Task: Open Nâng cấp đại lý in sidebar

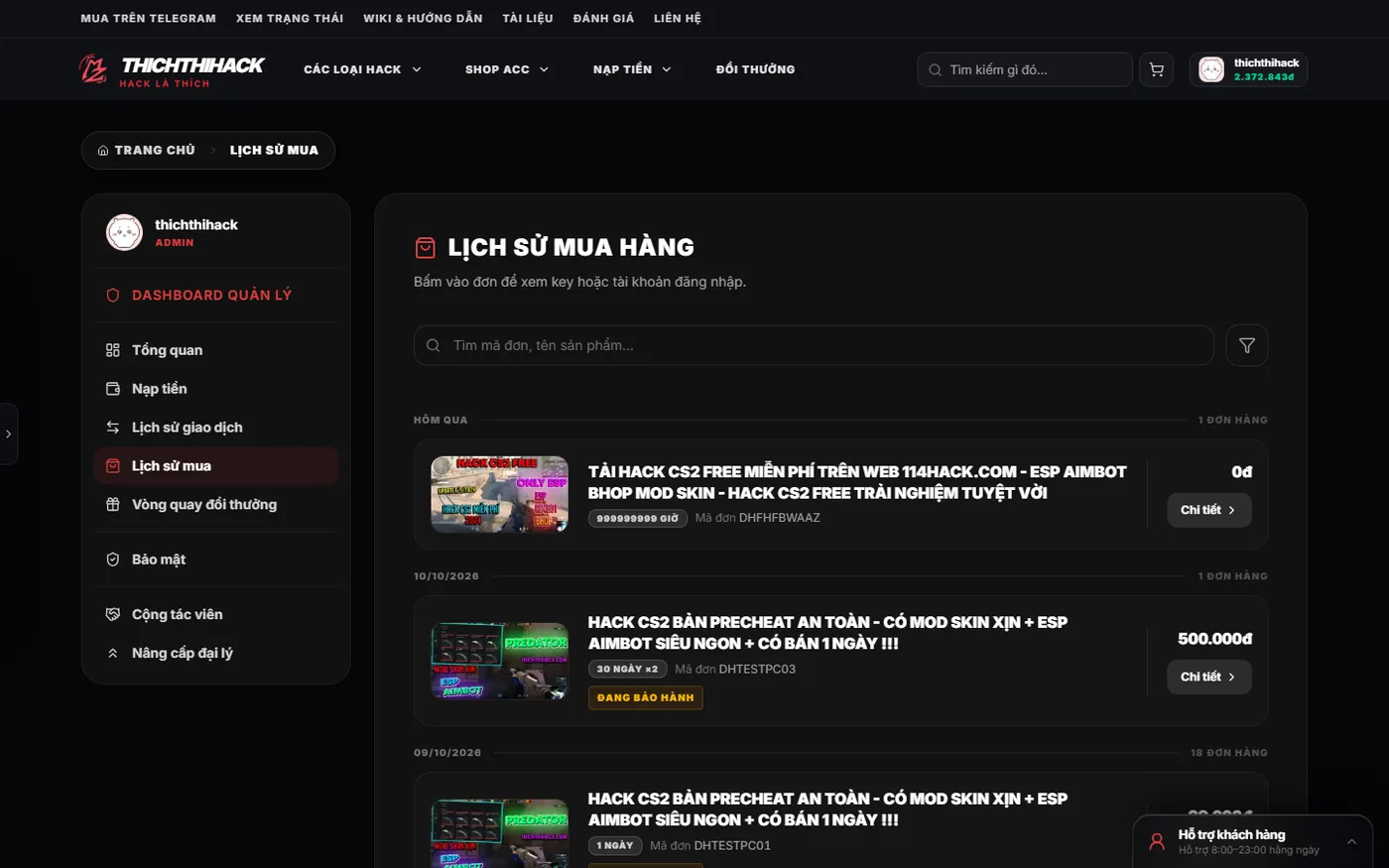Action: 216,654
